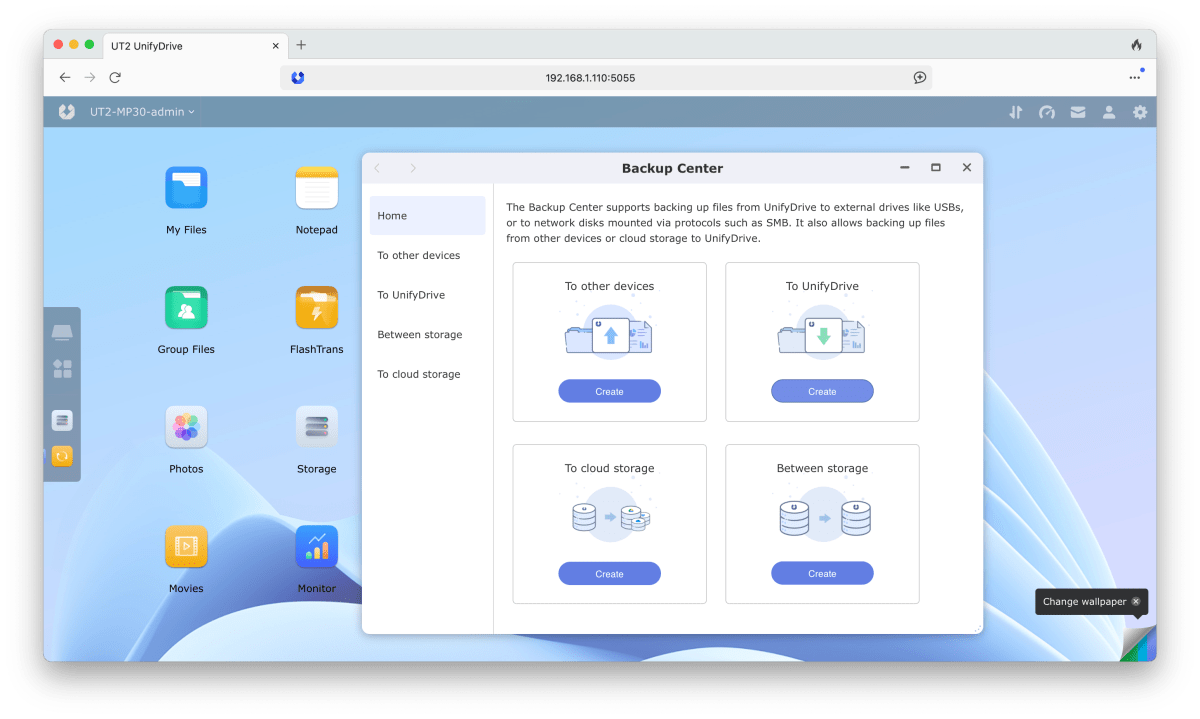The image size is (1200, 719).
Task: Open the Monitor app icon
Action: pos(316,547)
